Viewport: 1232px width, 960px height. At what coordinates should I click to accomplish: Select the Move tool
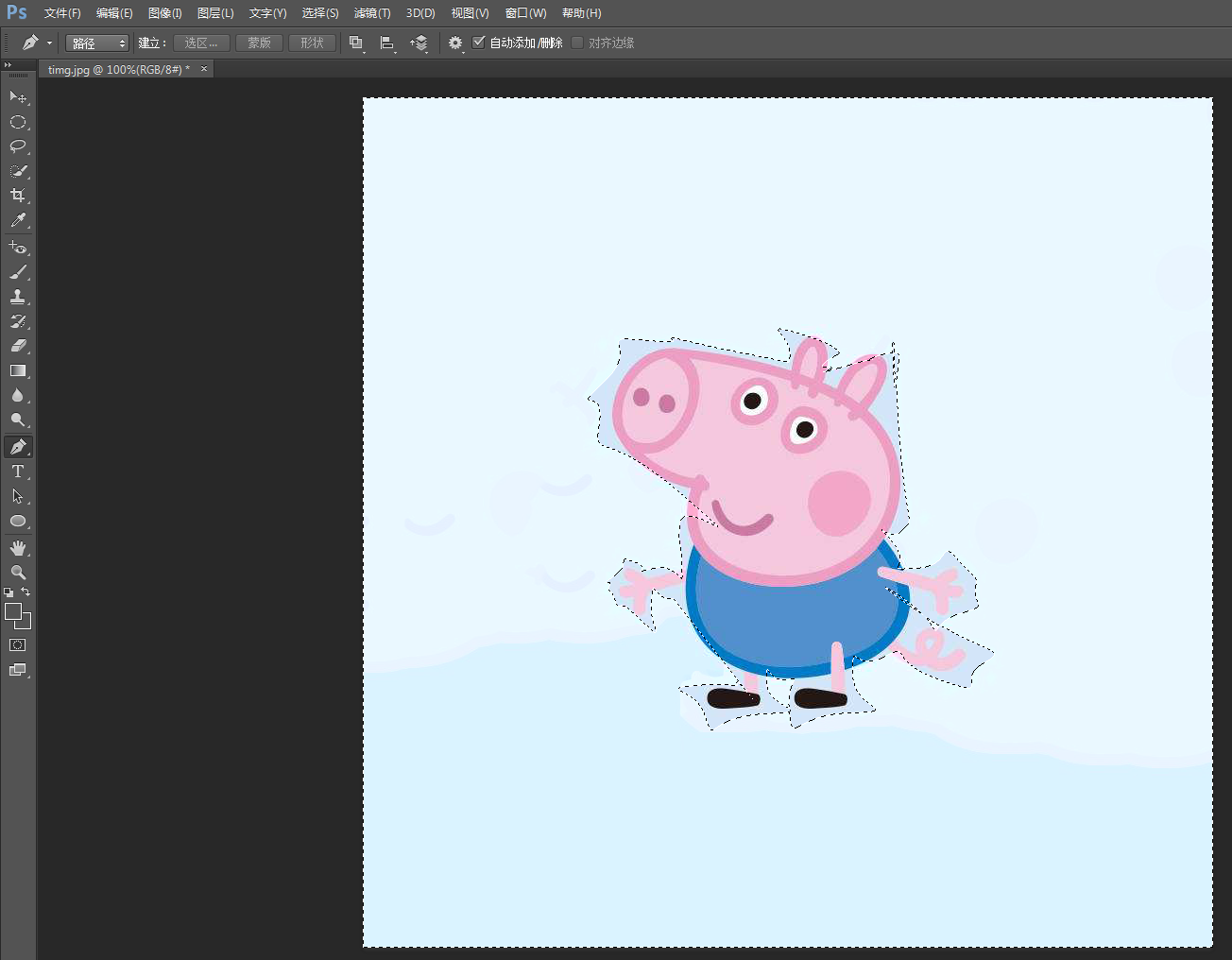pyautogui.click(x=18, y=97)
